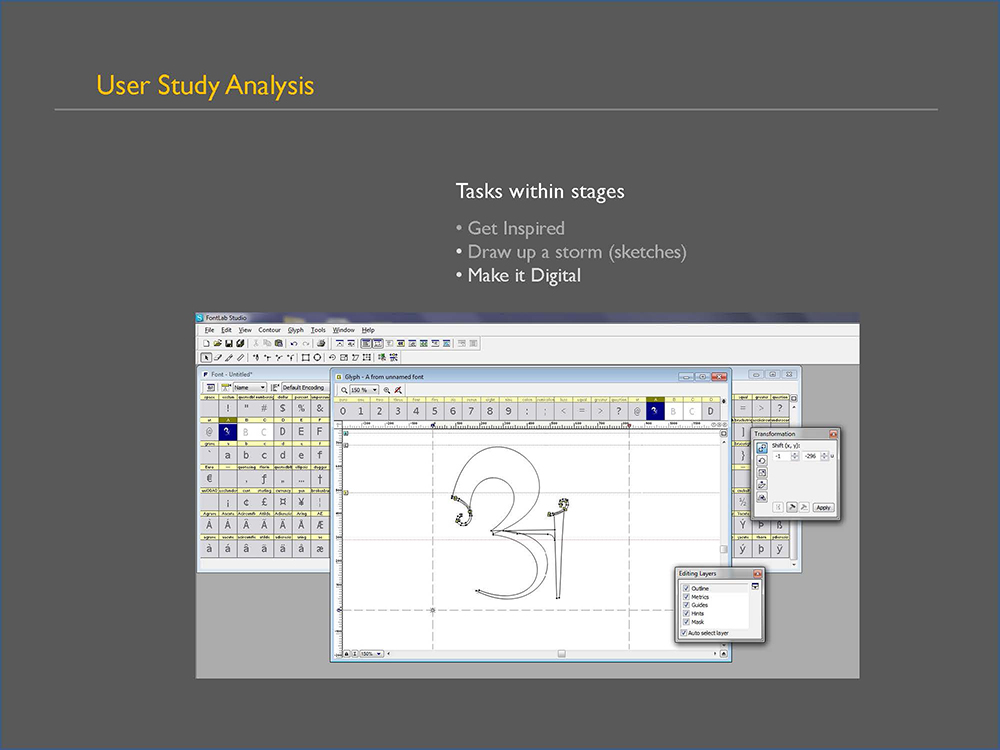
Task: Click the Print toolbar icon
Action: pyautogui.click(x=321, y=343)
